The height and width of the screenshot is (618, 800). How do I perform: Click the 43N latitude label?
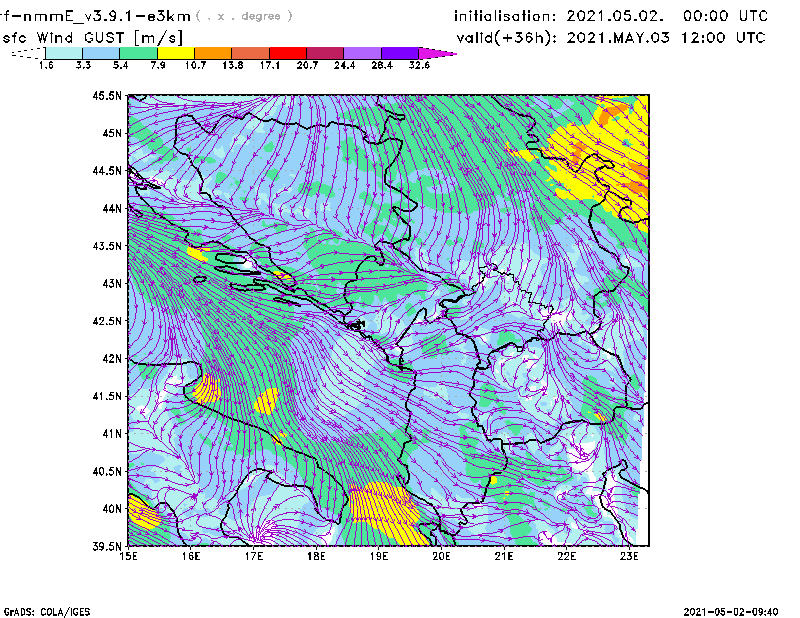point(112,283)
